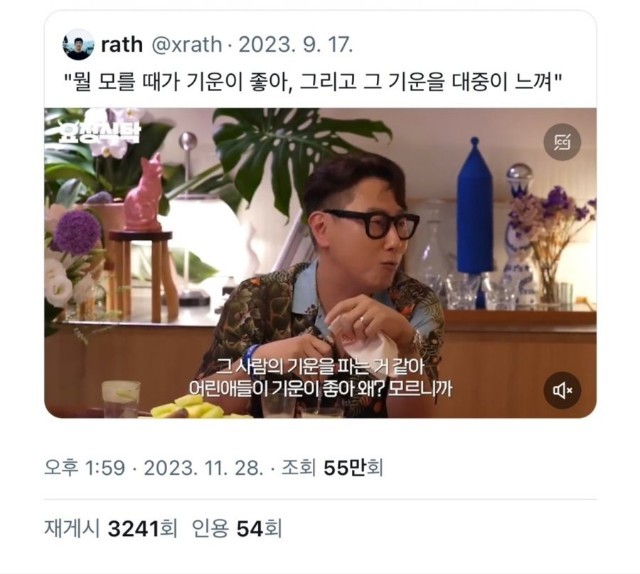
Task: Click the purple flower vase in video
Action: pos(553,245)
